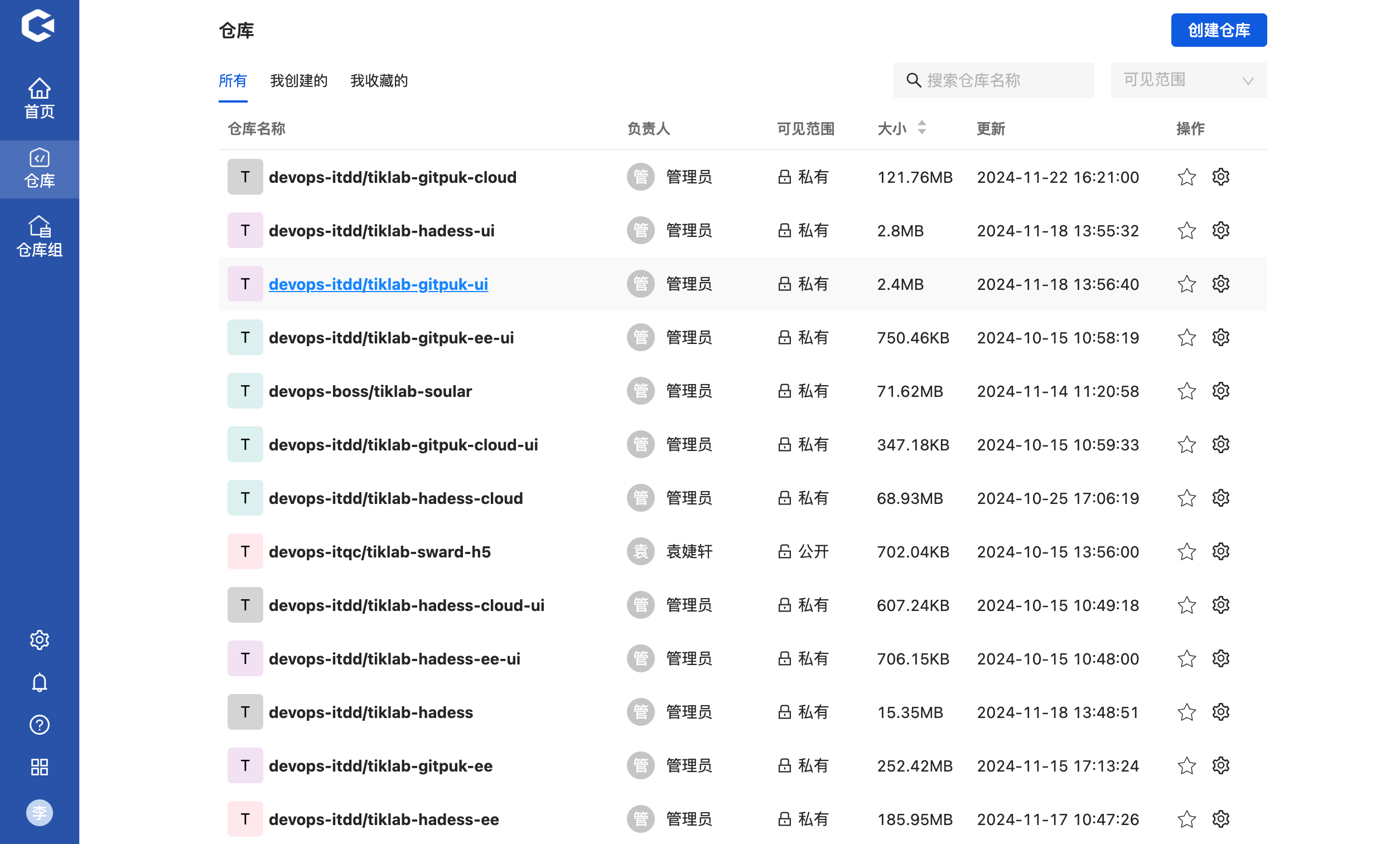Open settings for tiklab-hadess-ee repository
The image size is (1400, 844).
(1220, 818)
